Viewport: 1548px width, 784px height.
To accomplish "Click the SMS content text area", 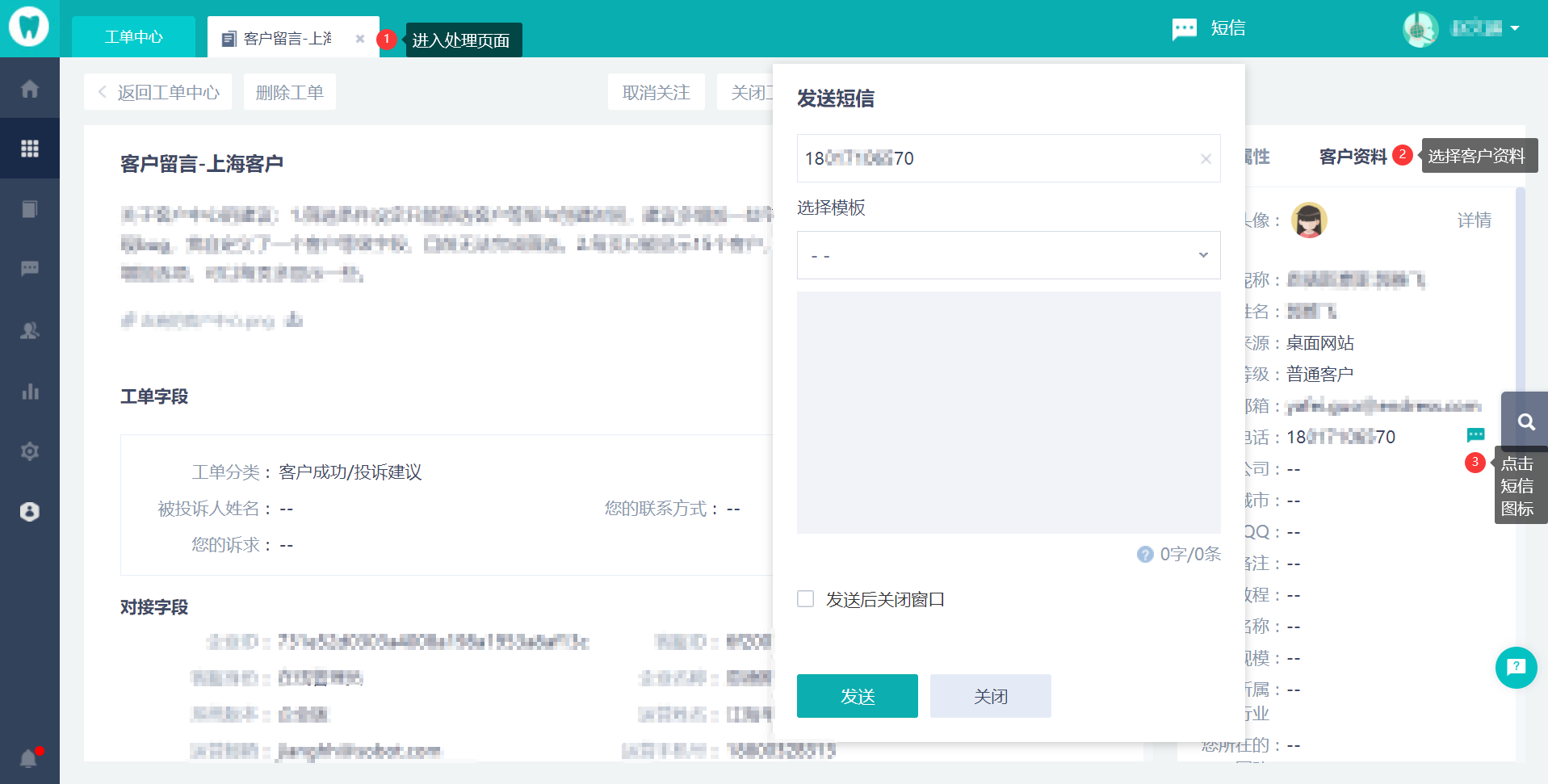I will pos(1009,412).
